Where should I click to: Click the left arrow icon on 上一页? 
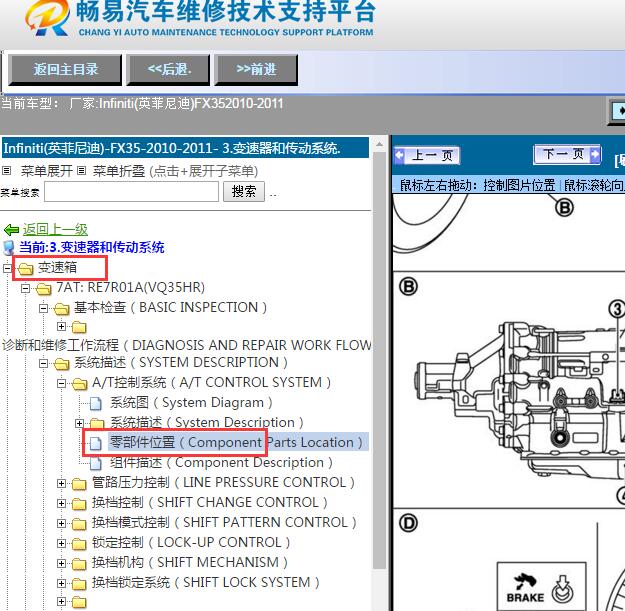(399, 155)
